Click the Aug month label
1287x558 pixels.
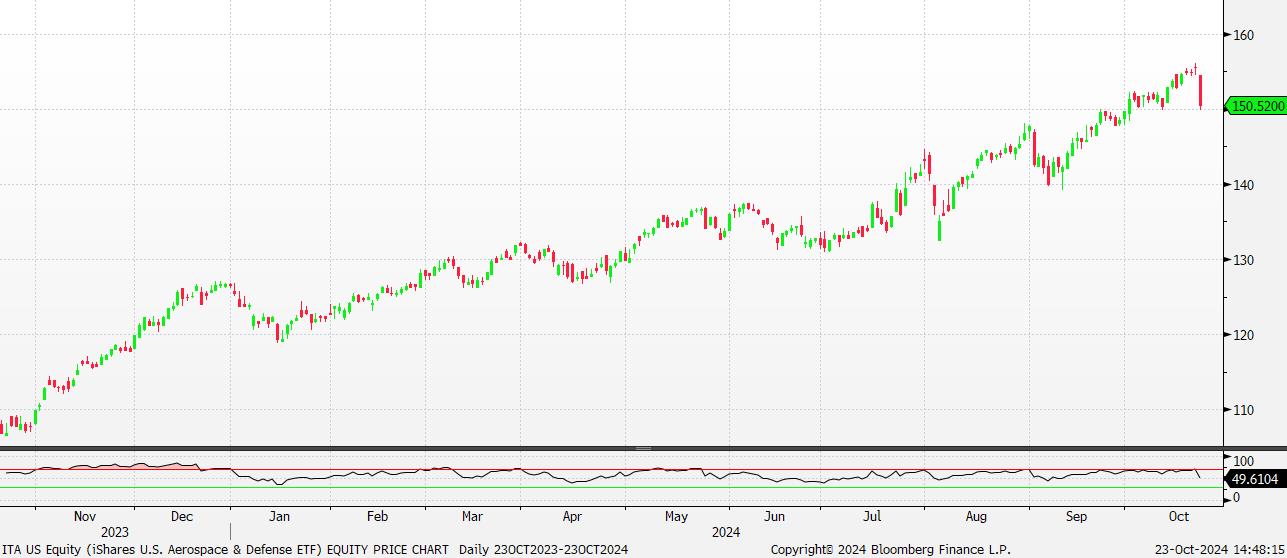pos(976,517)
